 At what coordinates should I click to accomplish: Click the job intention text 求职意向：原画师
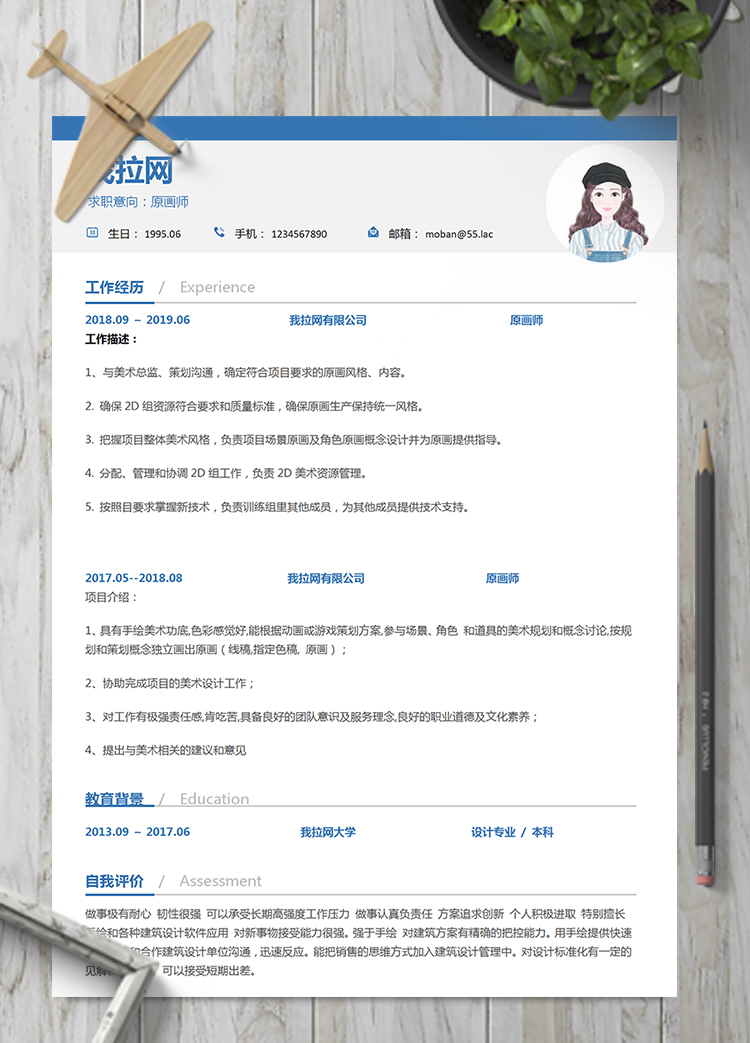(x=138, y=202)
